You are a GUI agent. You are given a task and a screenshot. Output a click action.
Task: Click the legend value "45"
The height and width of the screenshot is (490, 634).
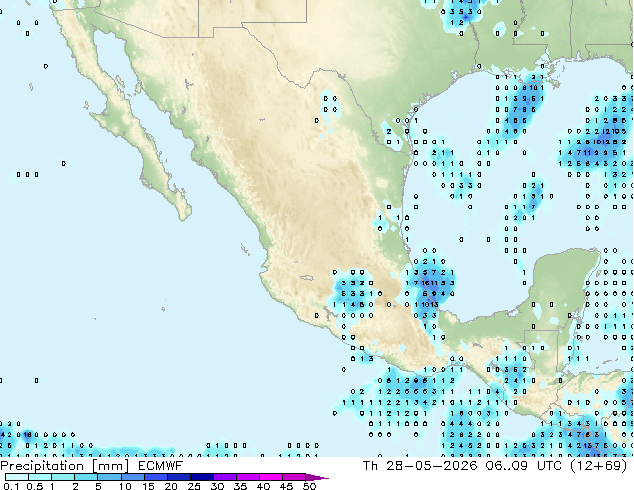tap(286, 486)
